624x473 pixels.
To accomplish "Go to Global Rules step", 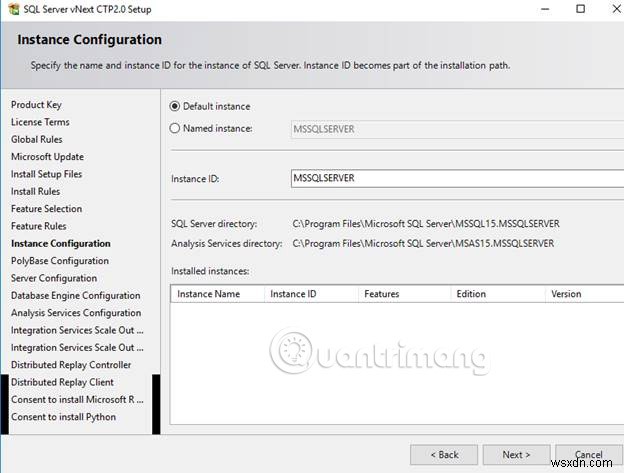I will (x=37, y=140).
